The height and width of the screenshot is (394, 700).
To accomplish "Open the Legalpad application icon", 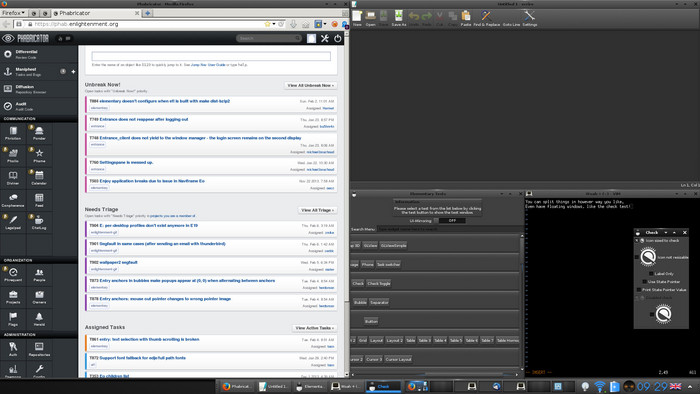I will (13, 222).
